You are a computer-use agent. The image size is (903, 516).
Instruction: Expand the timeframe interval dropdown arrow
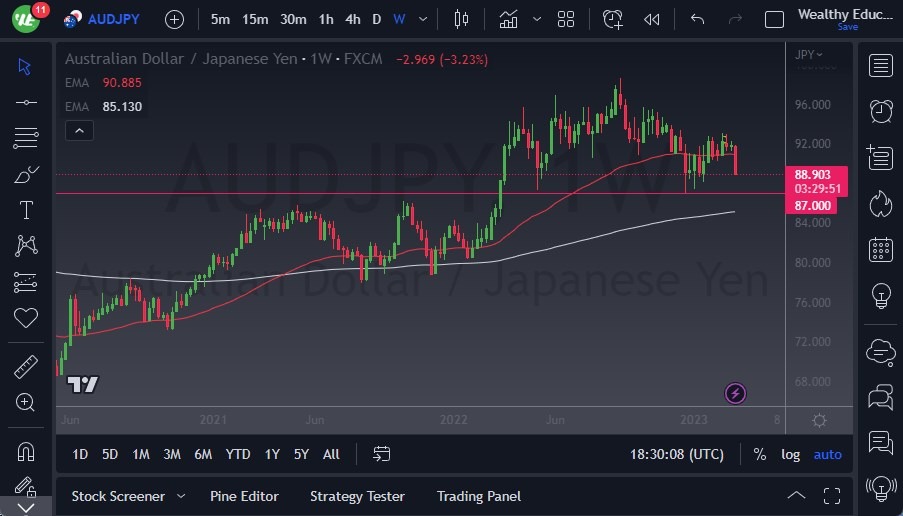point(425,19)
